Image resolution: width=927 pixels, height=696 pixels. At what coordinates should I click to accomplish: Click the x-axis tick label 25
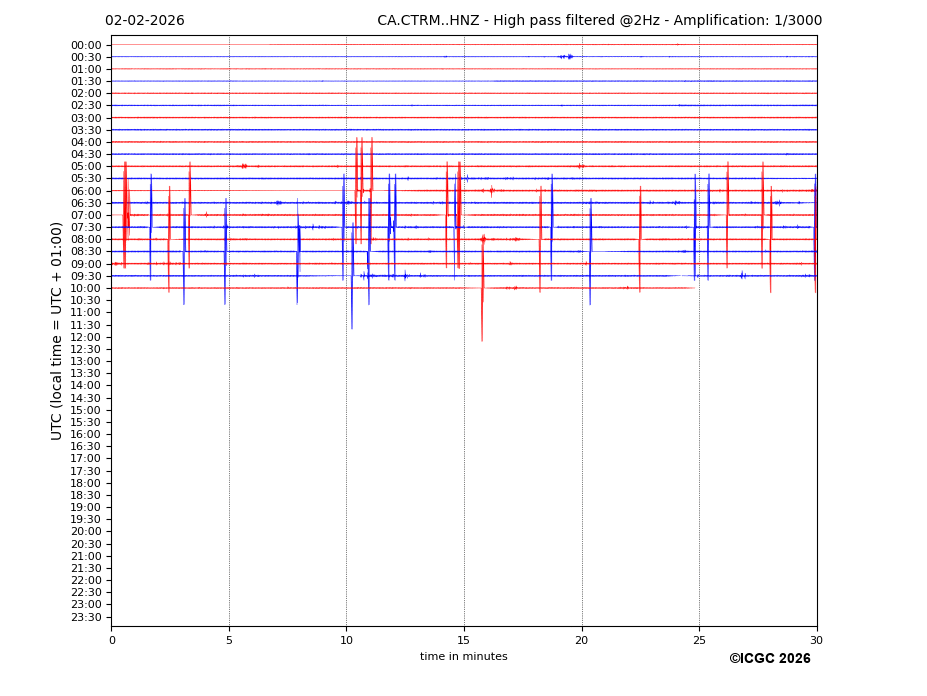699,640
